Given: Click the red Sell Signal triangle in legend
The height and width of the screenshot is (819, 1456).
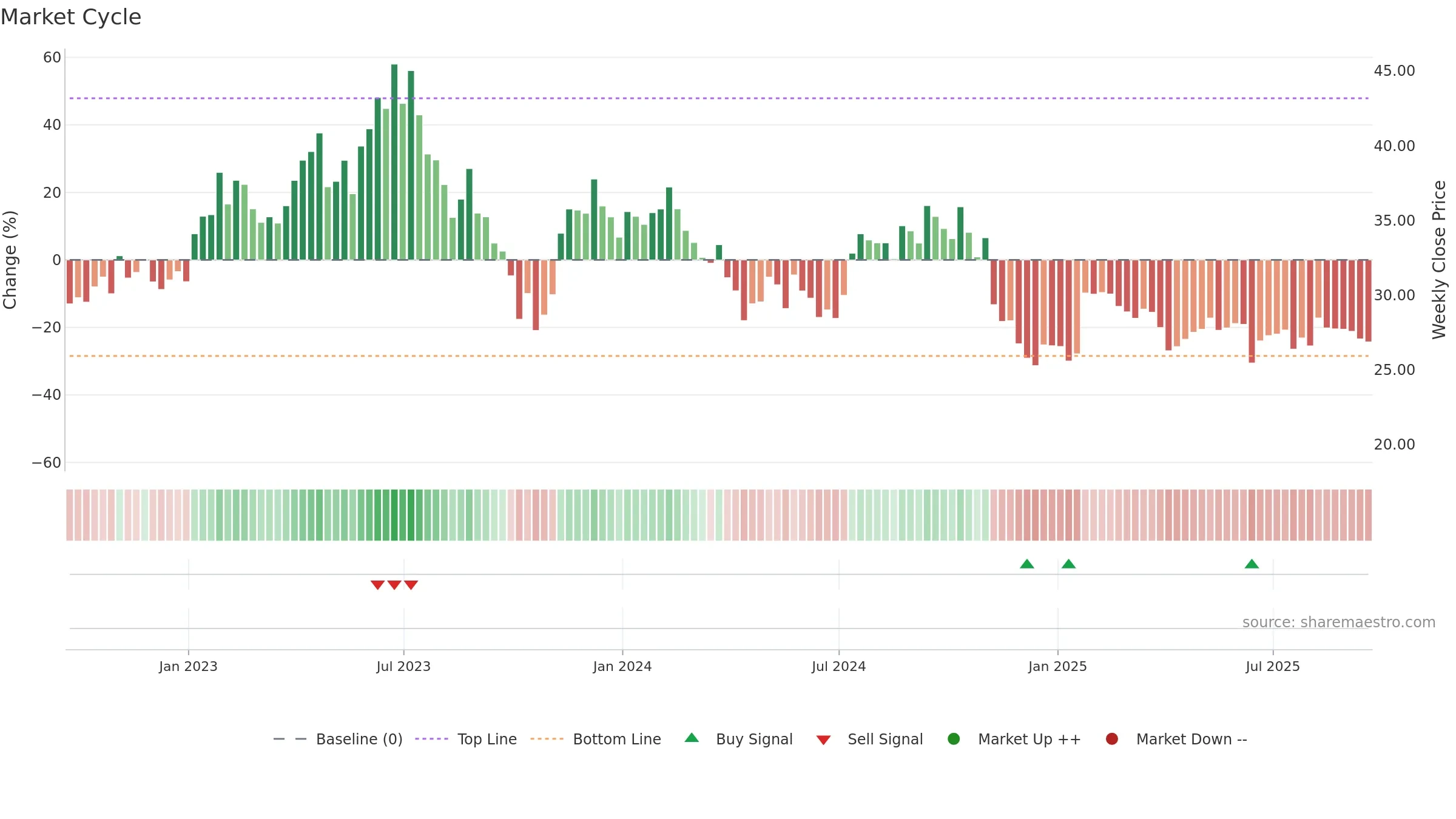Looking at the screenshot, I should click(823, 740).
